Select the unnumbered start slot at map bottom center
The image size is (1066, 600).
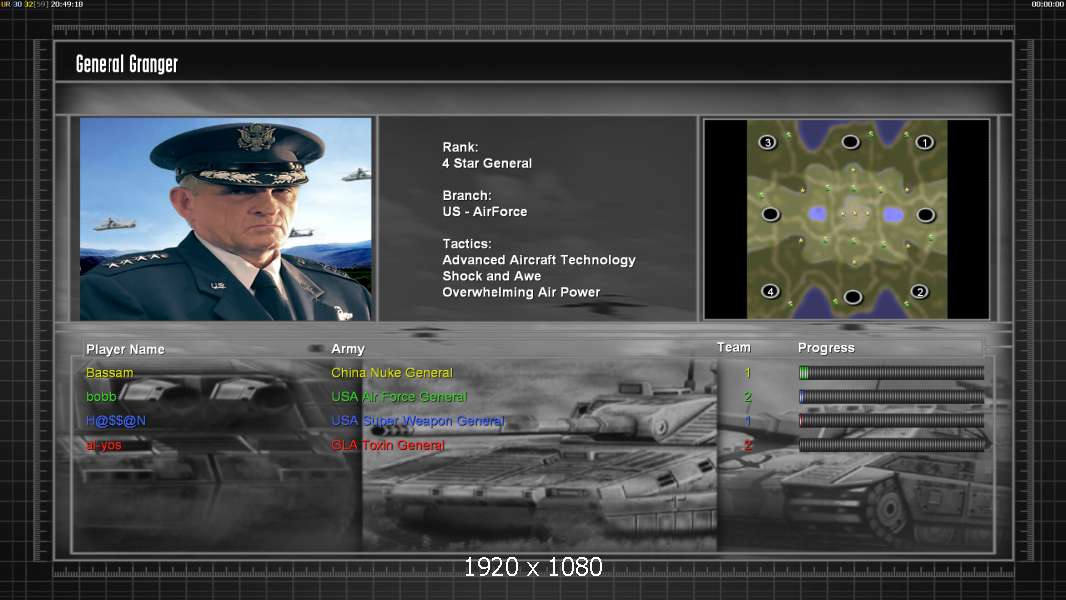[853, 297]
